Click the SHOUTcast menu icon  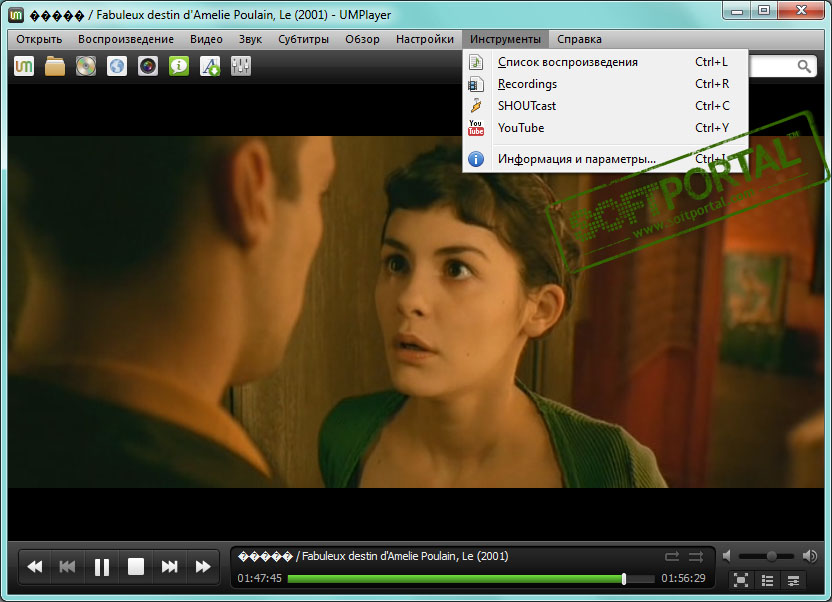click(x=476, y=106)
